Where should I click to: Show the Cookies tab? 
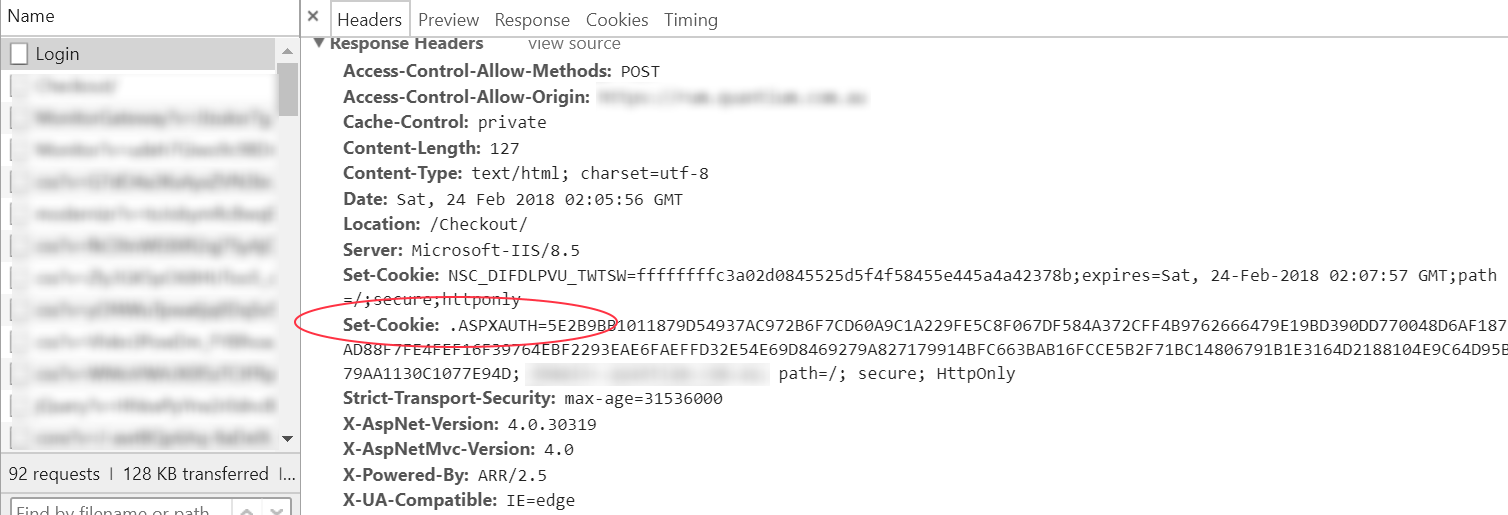point(617,20)
